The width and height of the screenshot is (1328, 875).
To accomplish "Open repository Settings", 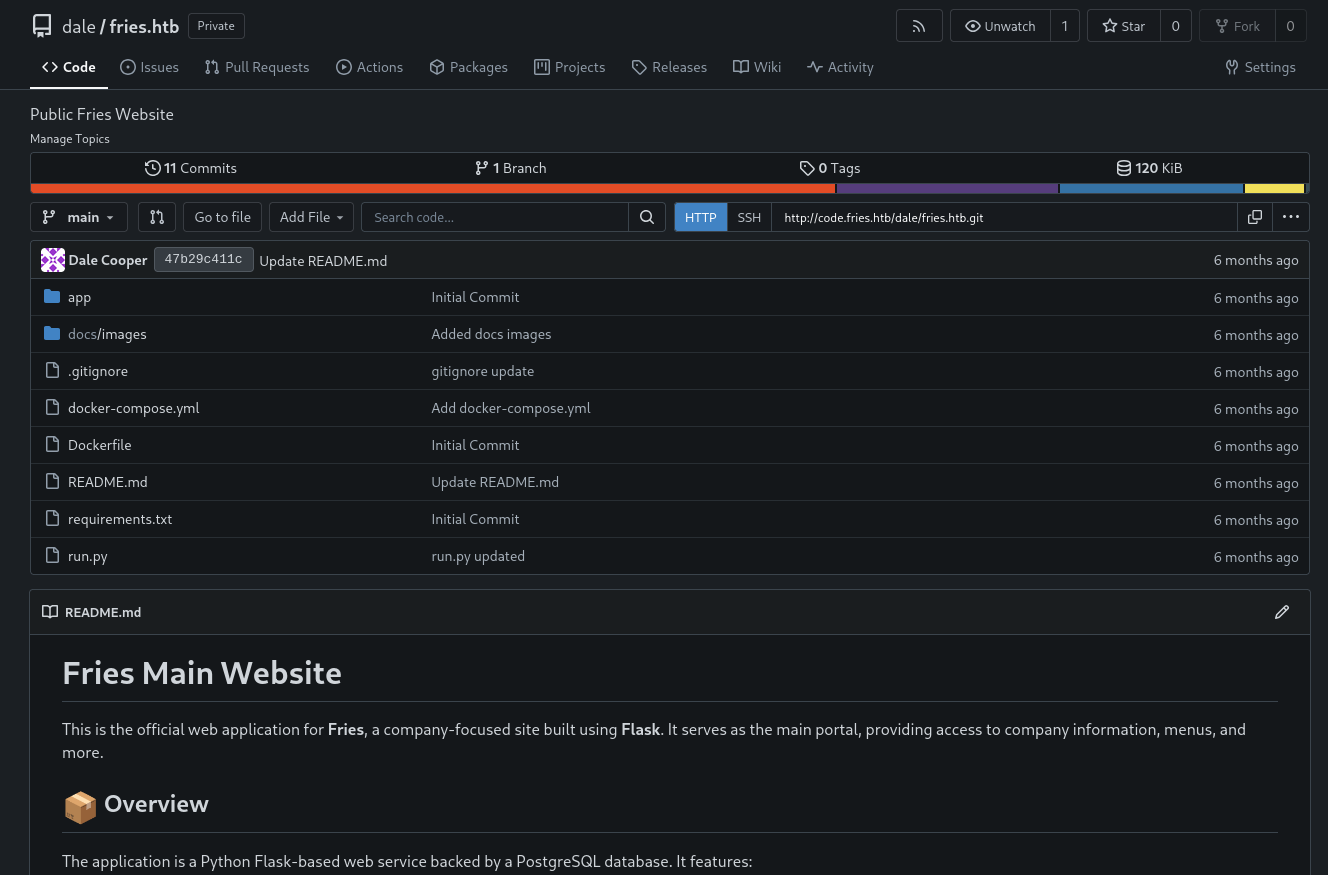I will click(x=1260, y=67).
